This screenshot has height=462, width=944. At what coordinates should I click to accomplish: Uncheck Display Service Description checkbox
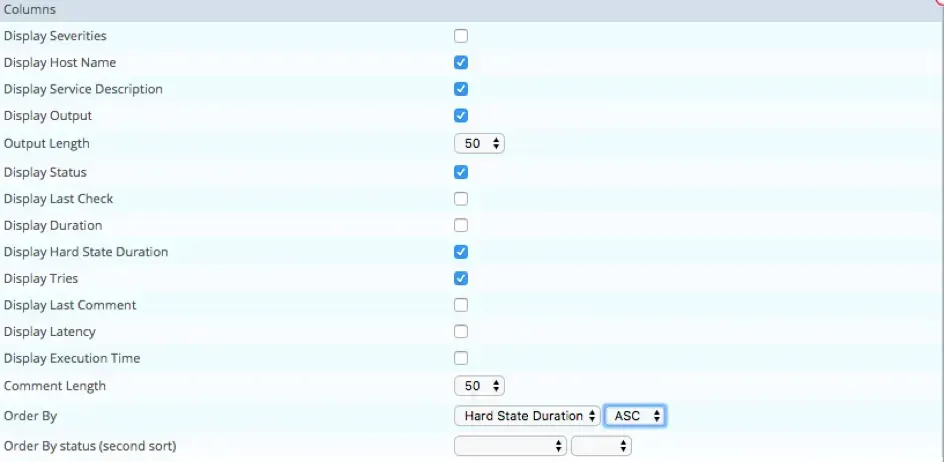(461, 89)
